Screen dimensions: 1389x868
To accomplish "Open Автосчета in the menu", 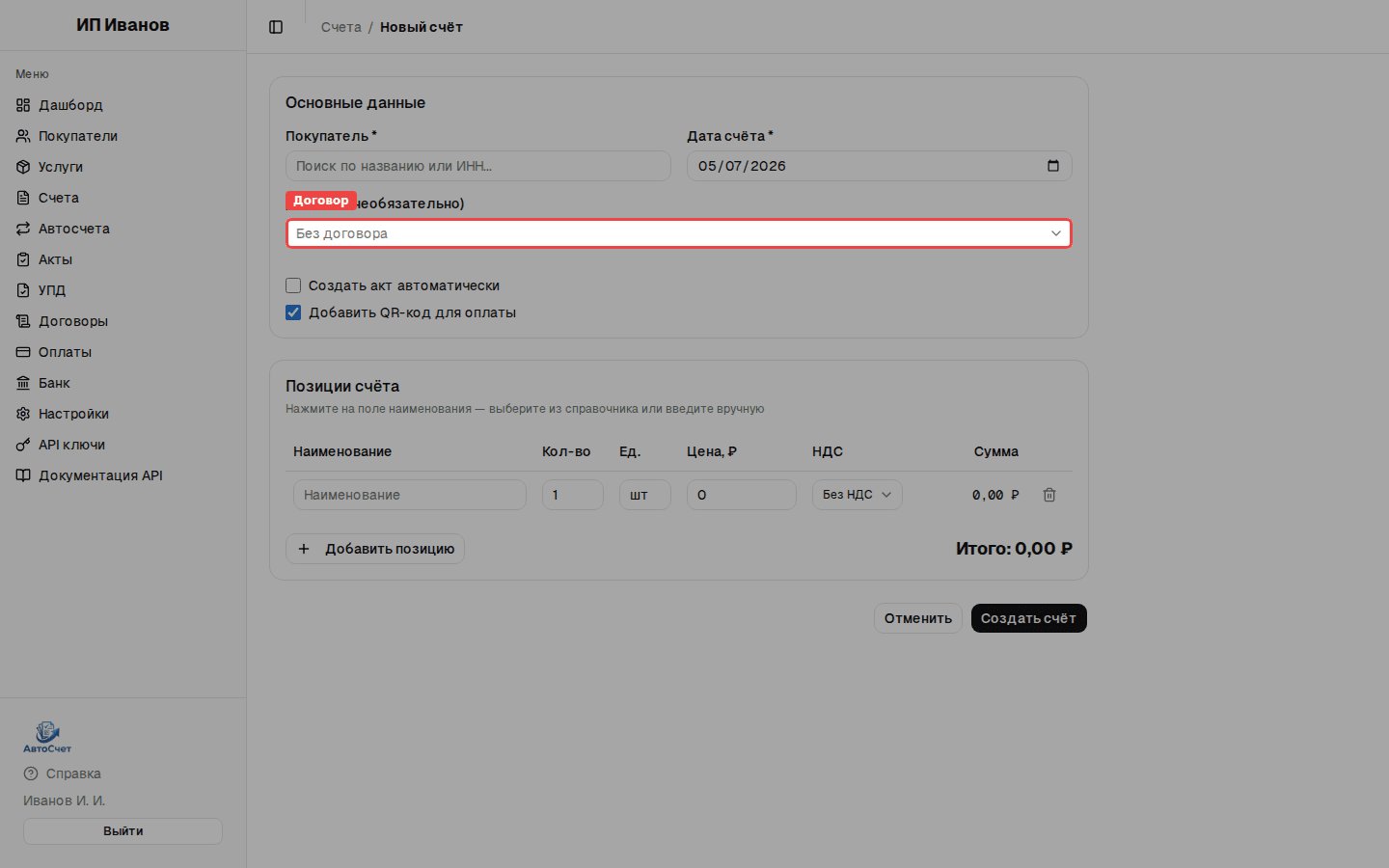I will [x=123, y=229].
